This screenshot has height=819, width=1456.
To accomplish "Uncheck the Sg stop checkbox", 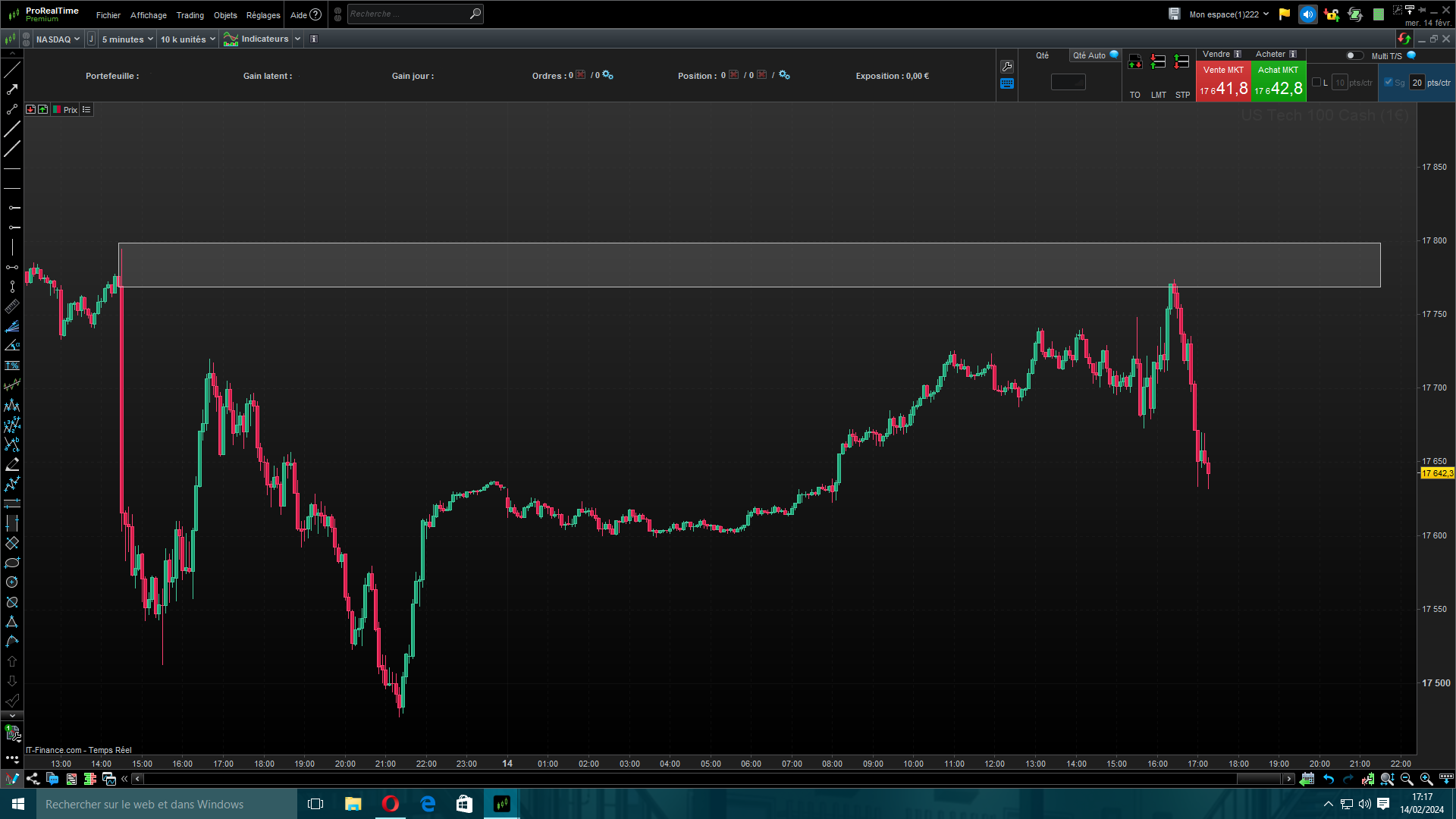I will coord(1389,83).
